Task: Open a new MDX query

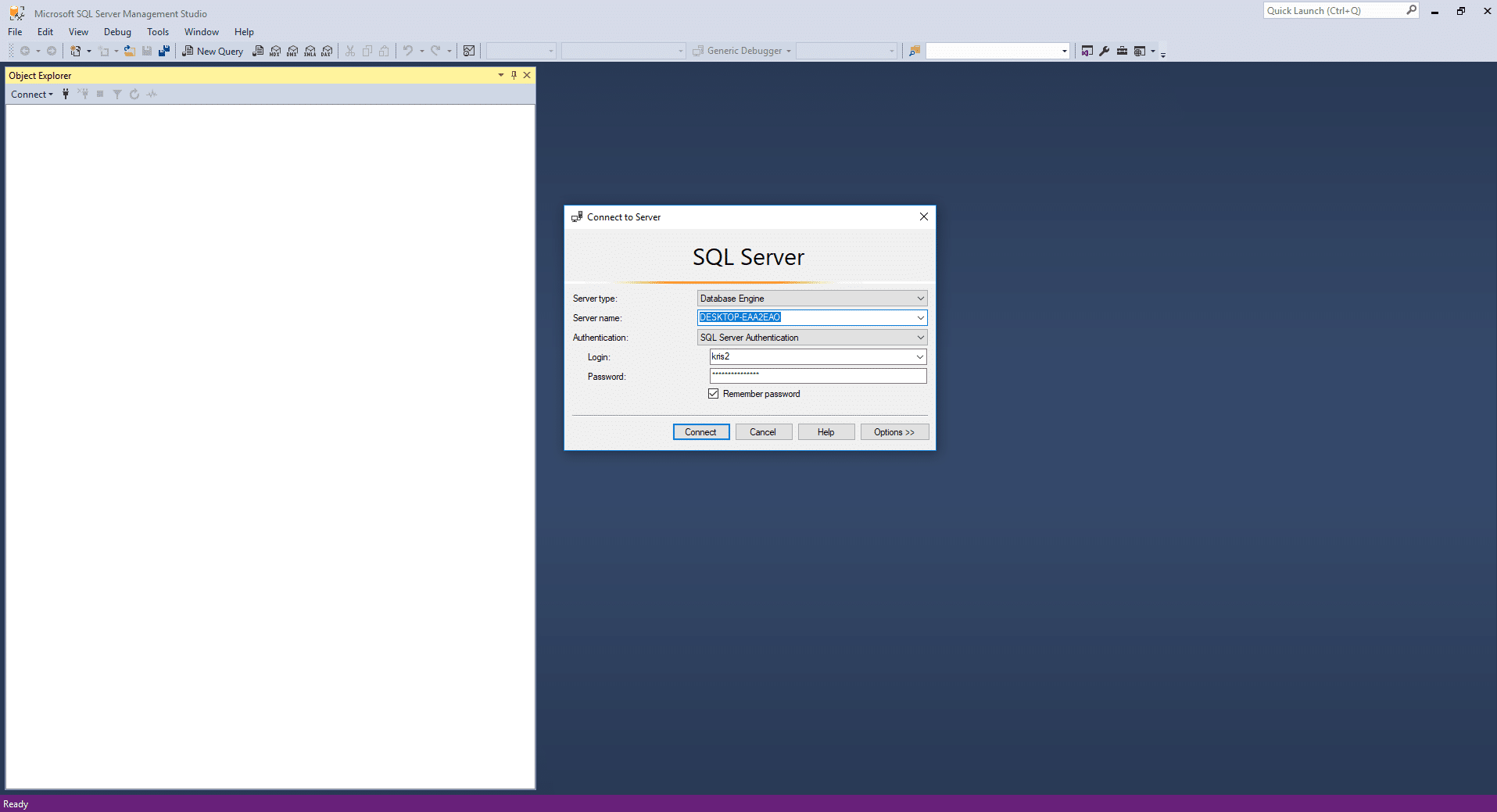Action: click(x=275, y=51)
